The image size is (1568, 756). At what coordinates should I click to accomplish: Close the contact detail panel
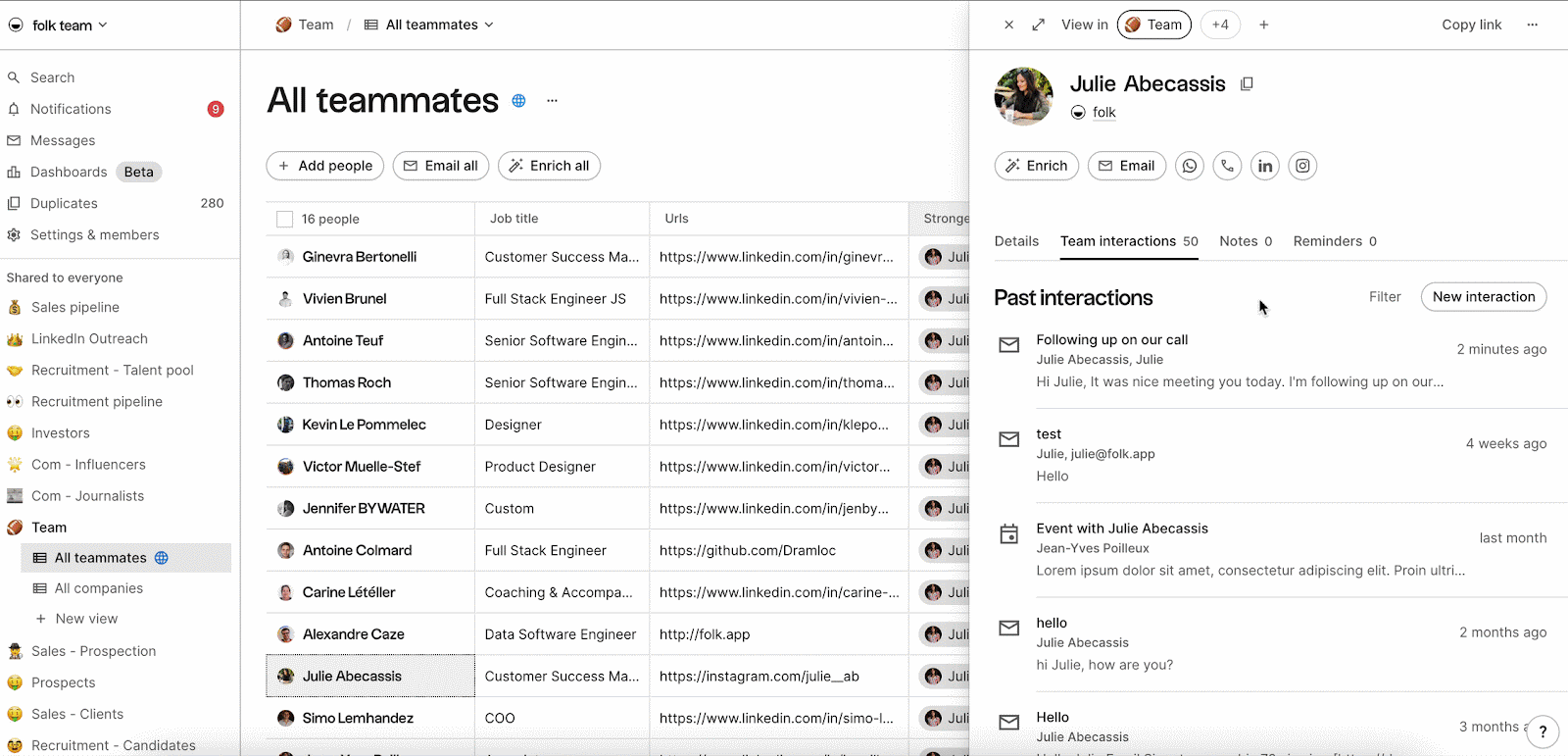click(1008, 25)
